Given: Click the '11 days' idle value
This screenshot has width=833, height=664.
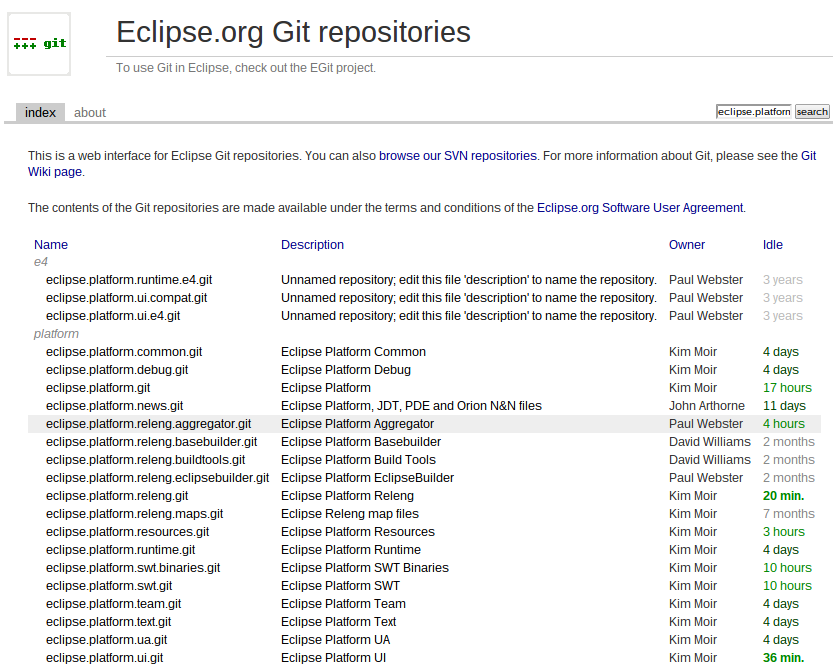Looking at the screenshot, I should pyautogui.click(x=784, y=406).
